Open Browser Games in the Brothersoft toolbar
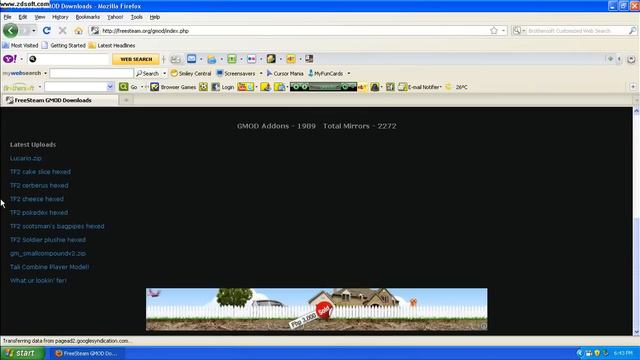Image resolution: width=640 pixels, height=360 pixels. click(x=173, y=87)
